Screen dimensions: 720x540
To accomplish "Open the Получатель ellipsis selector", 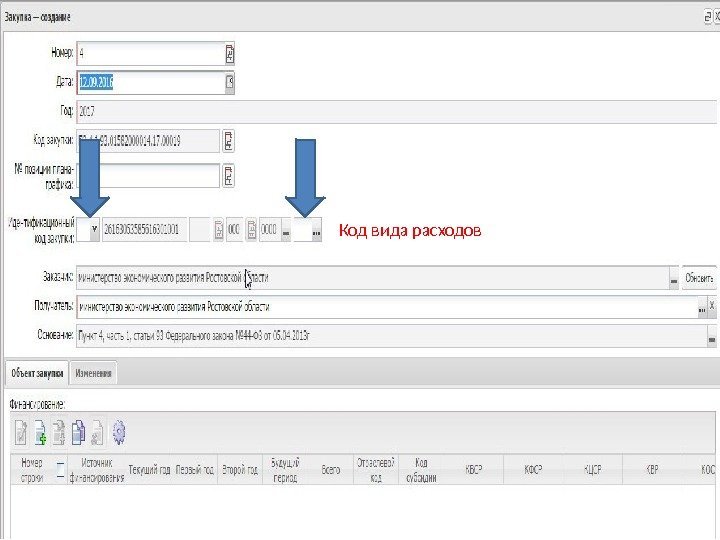I will pos(702,307).
